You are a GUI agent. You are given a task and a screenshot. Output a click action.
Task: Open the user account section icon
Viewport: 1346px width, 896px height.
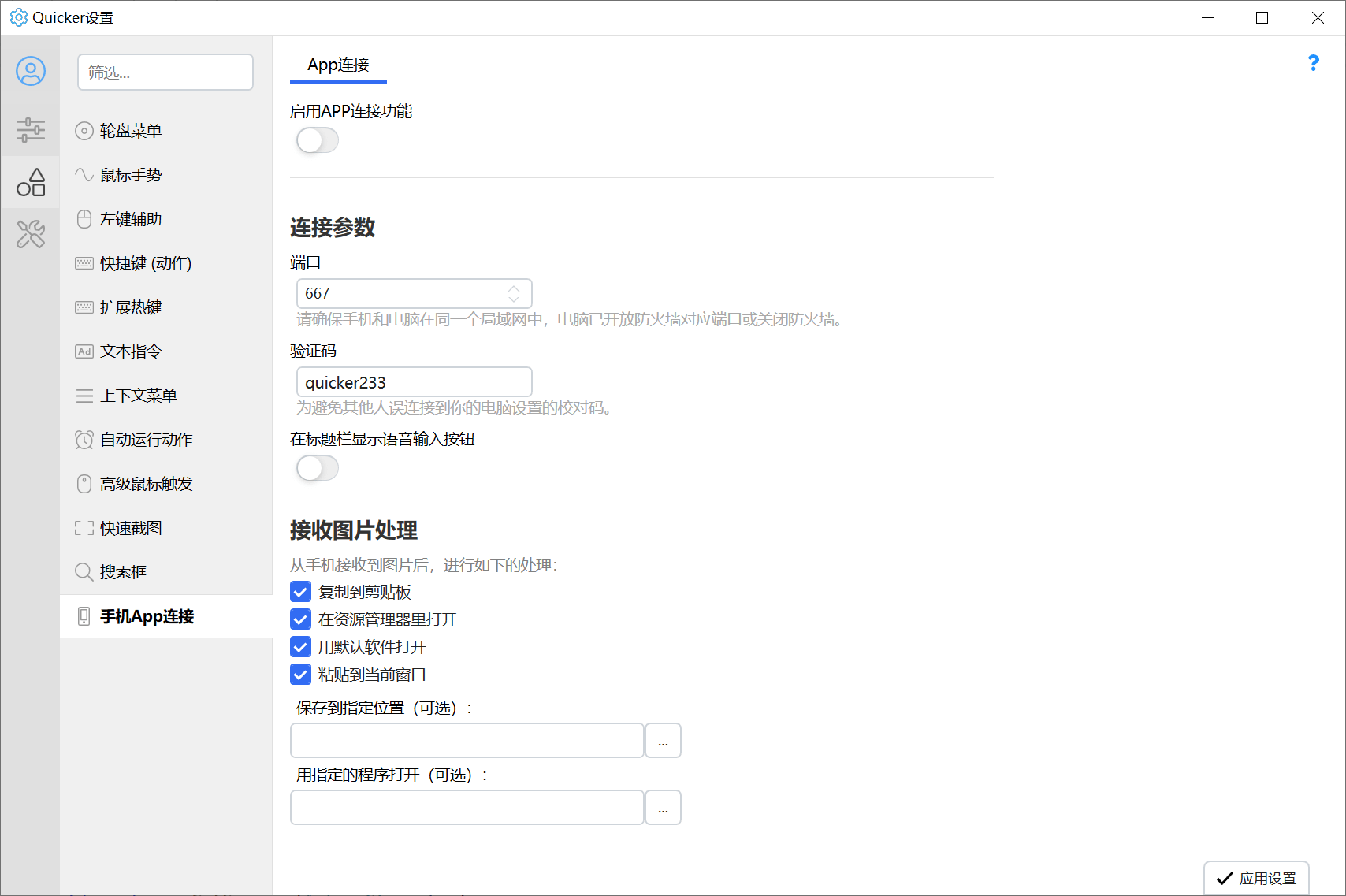pyautogui.click(x=31, y=72)
